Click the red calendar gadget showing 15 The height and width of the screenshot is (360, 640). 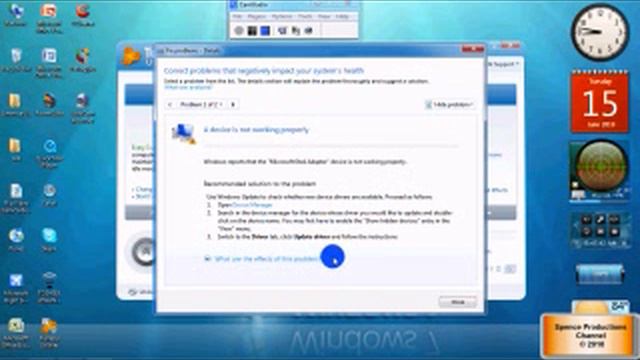point(600,101)
